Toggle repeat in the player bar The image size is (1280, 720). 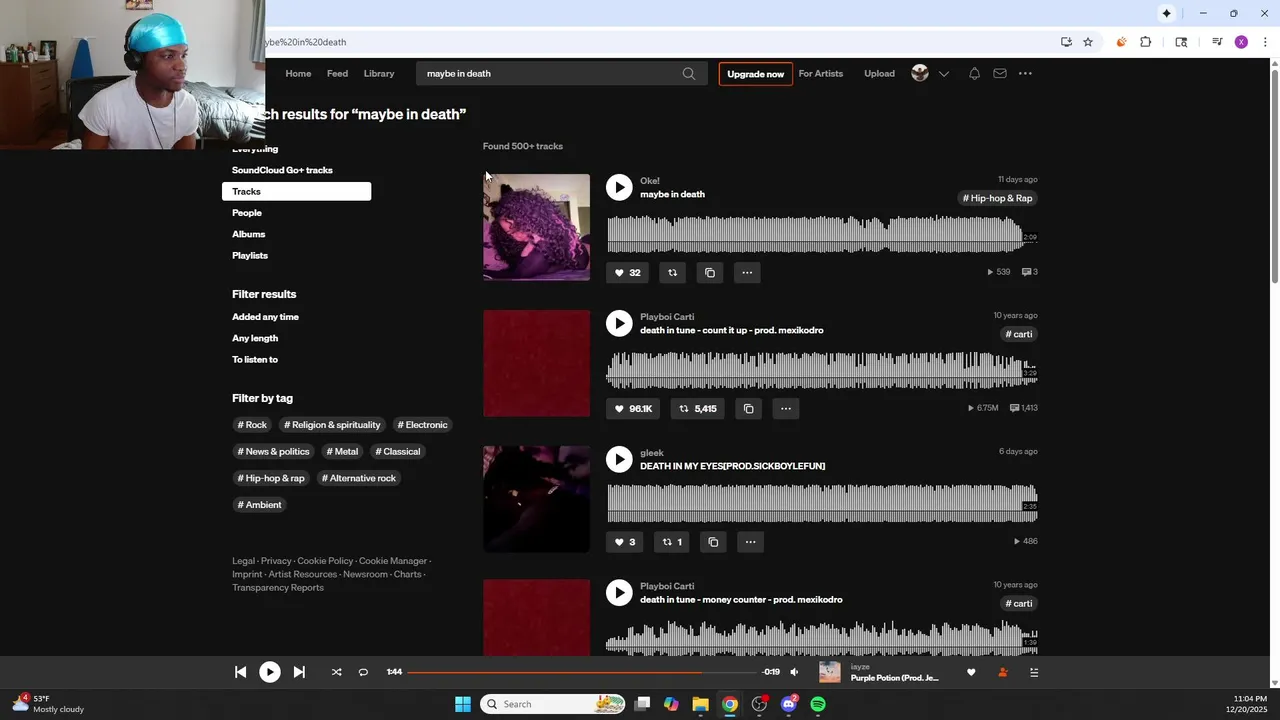pos(363,672)
